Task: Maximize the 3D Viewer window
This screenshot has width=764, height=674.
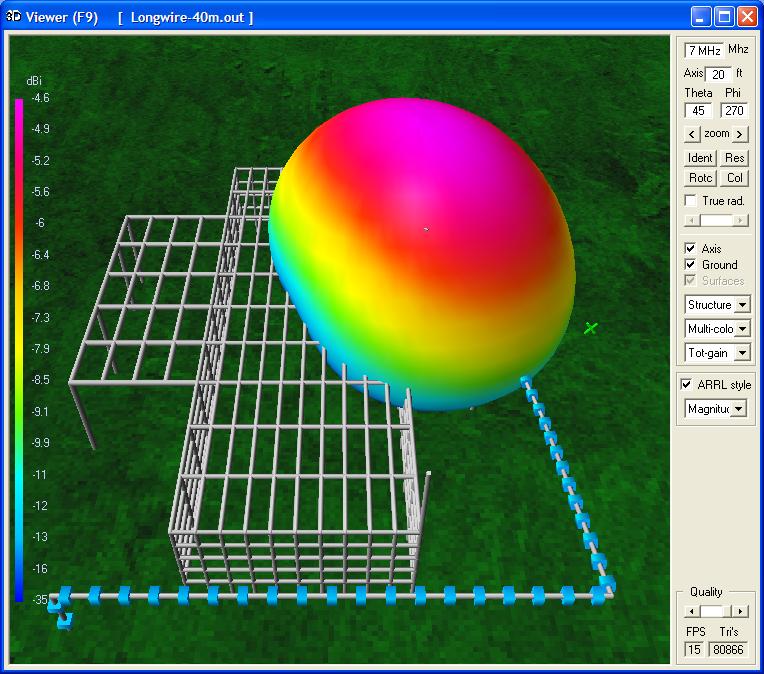Action: coord(724,17)
